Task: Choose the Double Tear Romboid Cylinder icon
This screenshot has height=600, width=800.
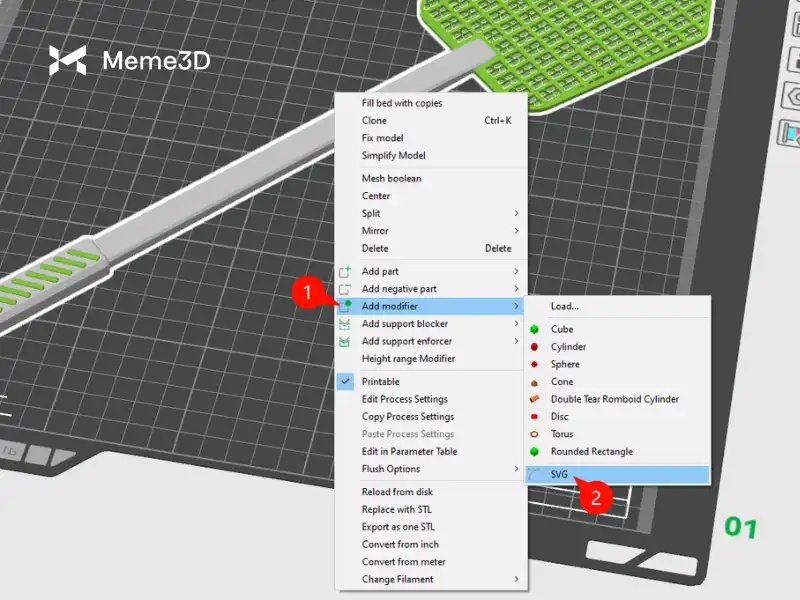Action: point(535,399)
